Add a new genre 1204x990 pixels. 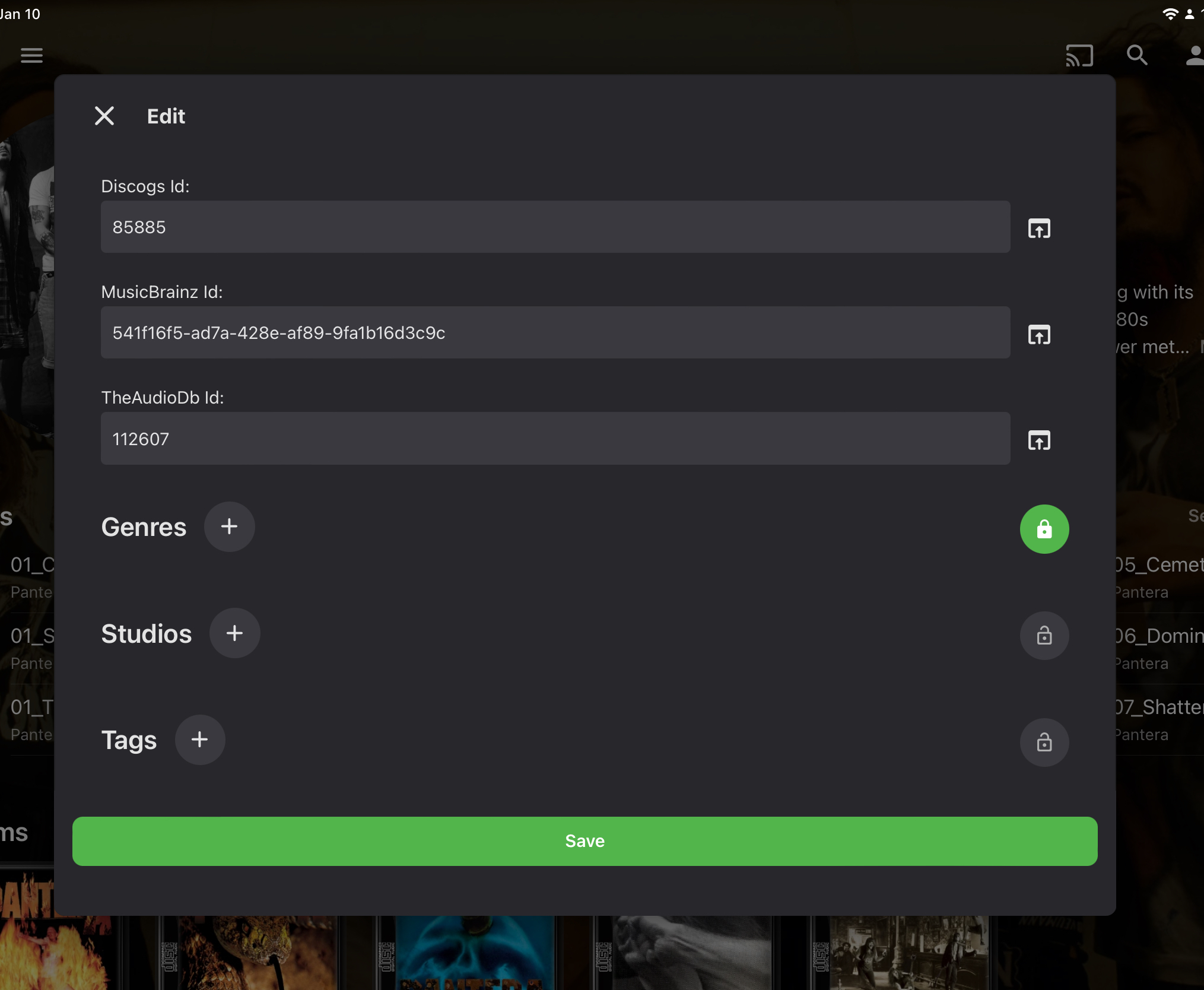(229, 526)
